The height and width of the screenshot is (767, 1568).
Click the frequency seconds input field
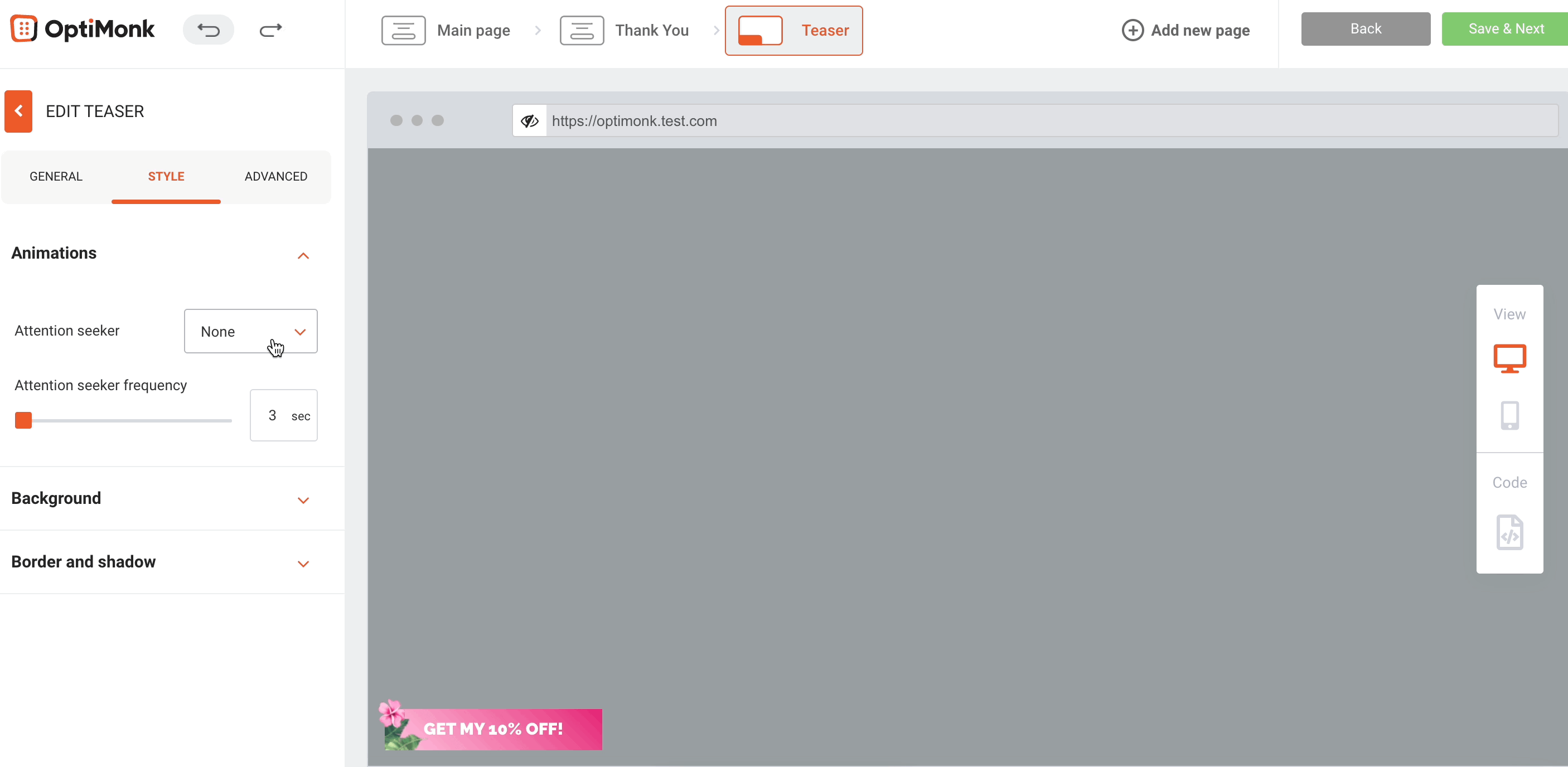click(284, 415)
